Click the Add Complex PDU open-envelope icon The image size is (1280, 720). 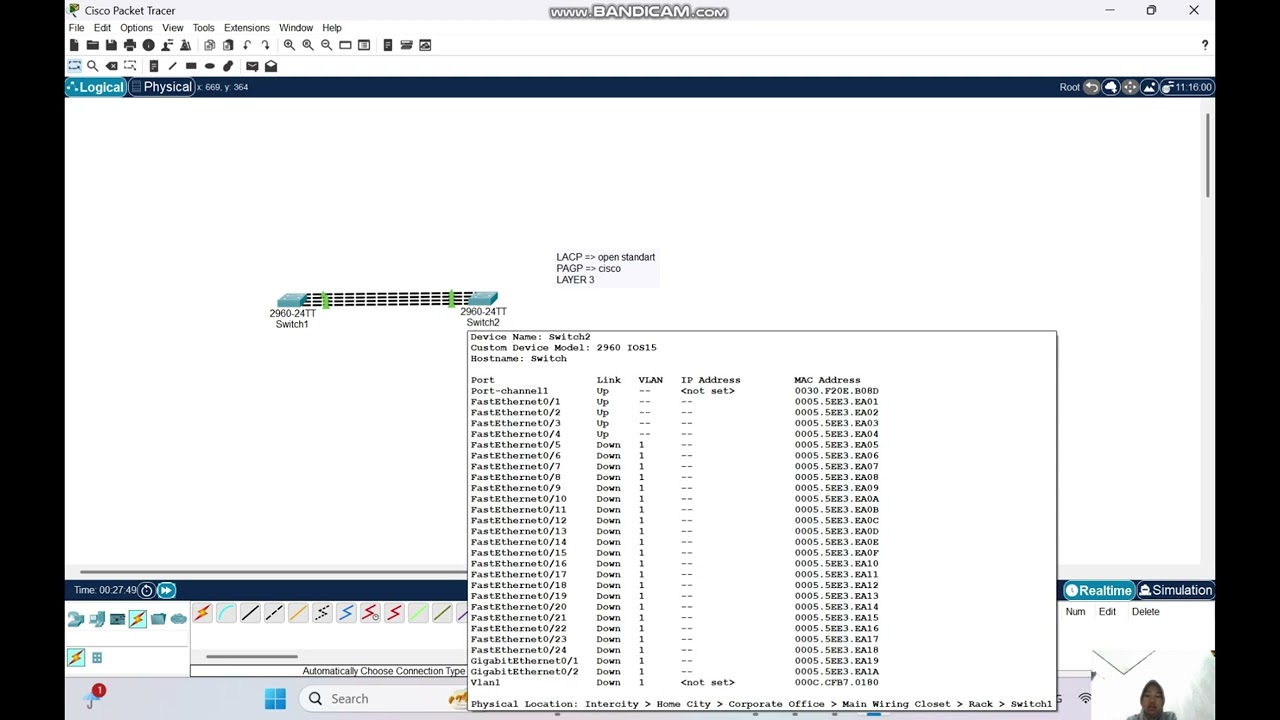coord(271,66)
